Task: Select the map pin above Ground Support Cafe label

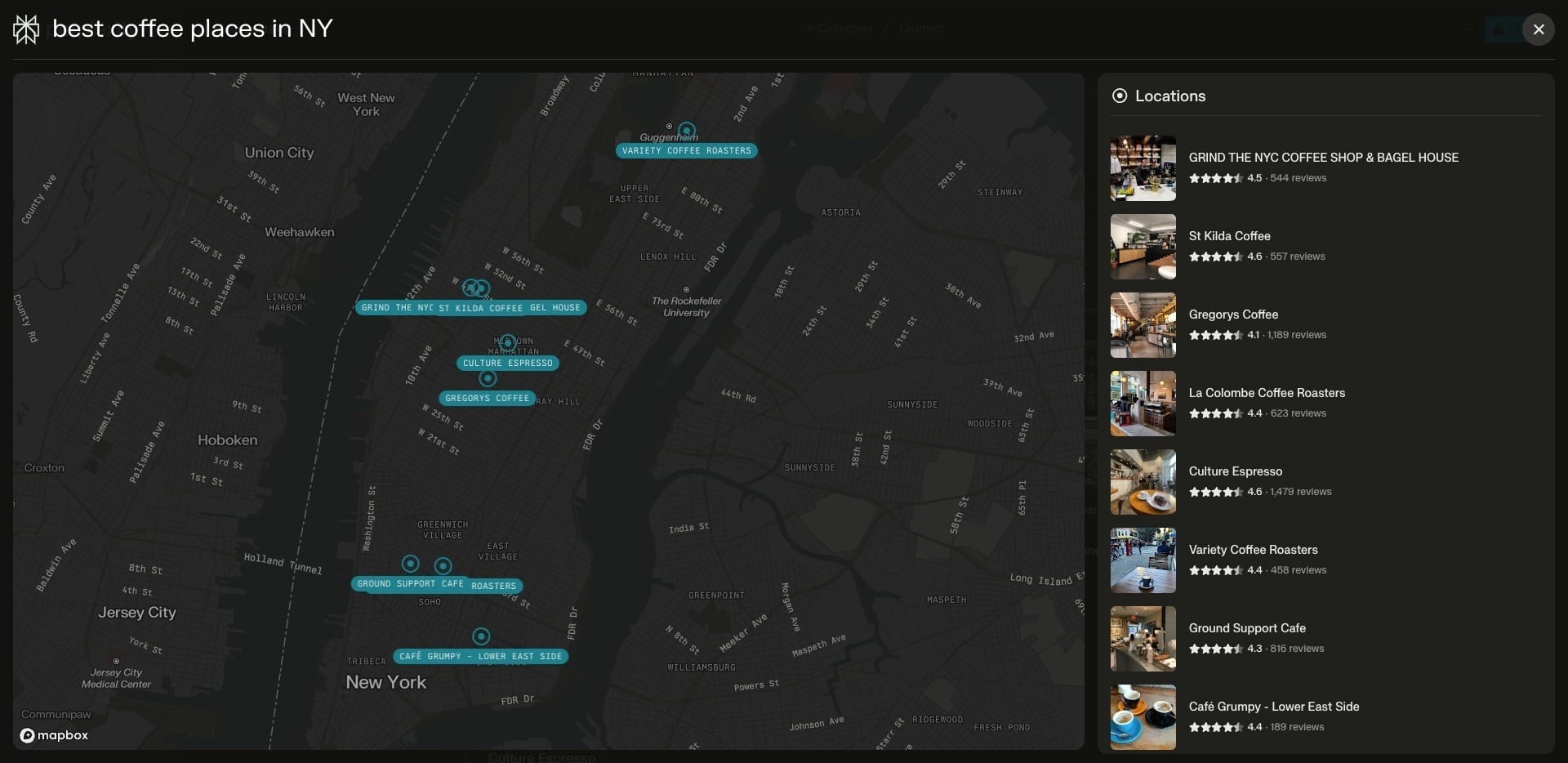Action: (411, 564)
